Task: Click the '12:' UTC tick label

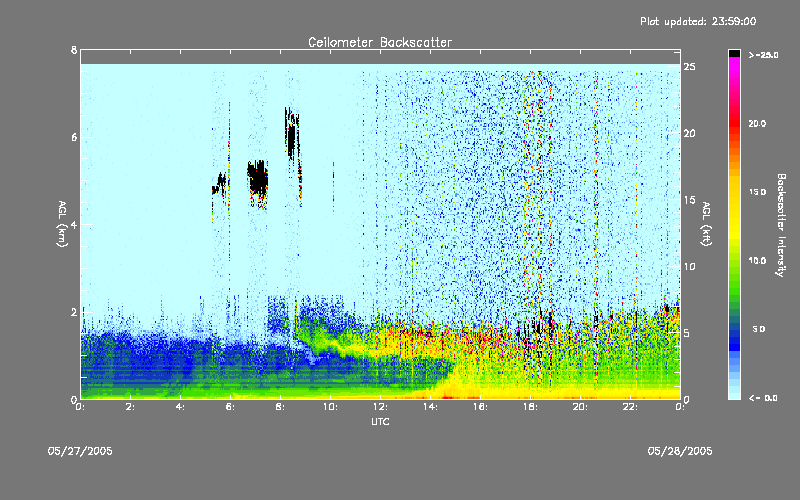Action: 381,407
